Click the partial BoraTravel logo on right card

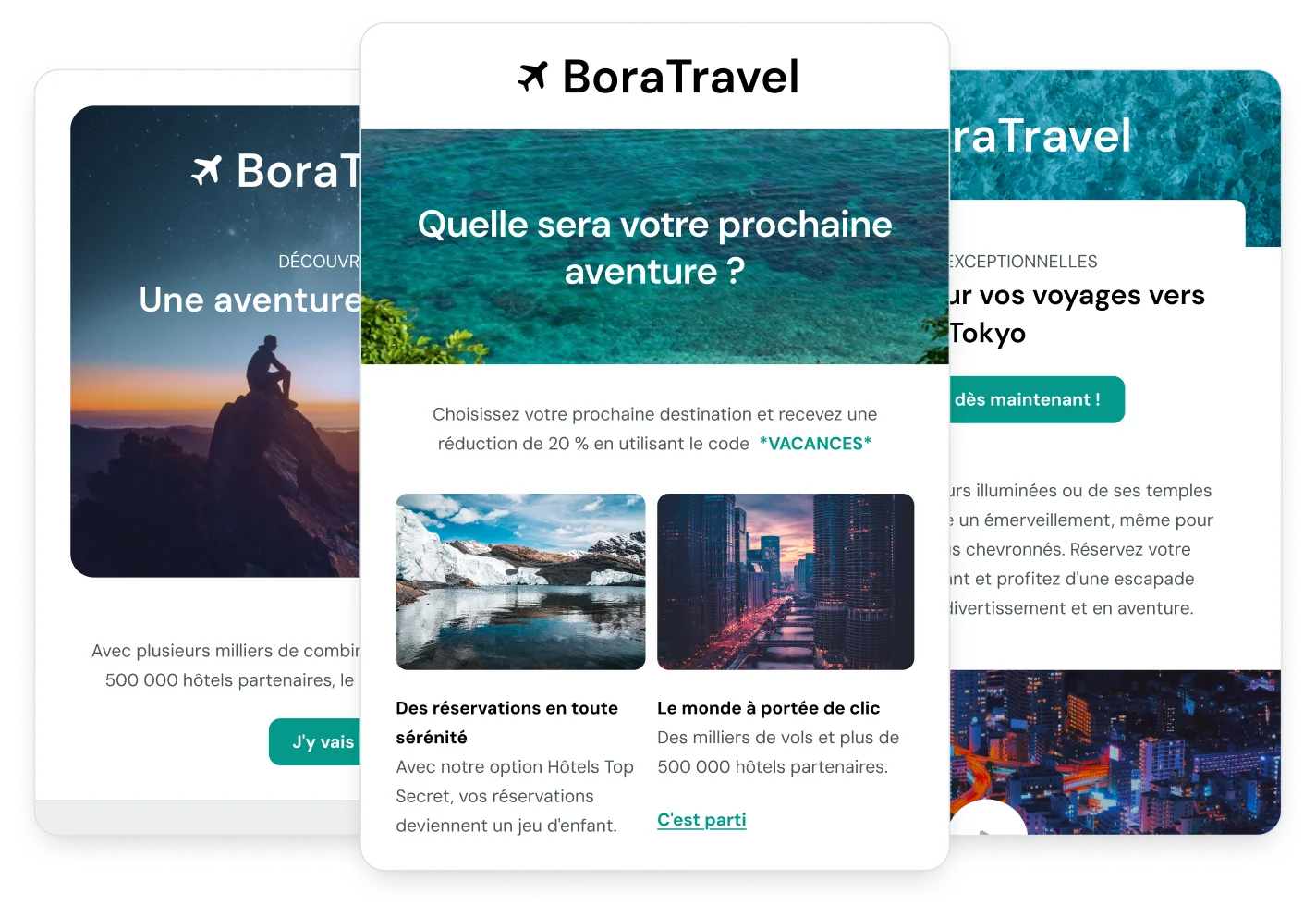coord(1040,137)
